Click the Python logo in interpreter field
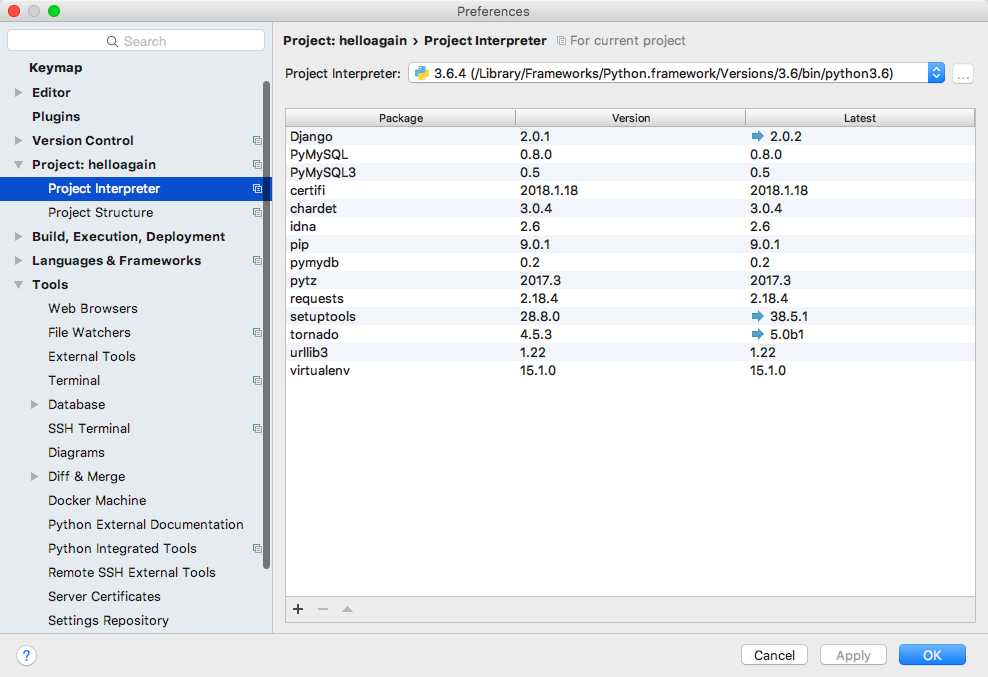This screenshot has height=677, width=988. [422, 73]
